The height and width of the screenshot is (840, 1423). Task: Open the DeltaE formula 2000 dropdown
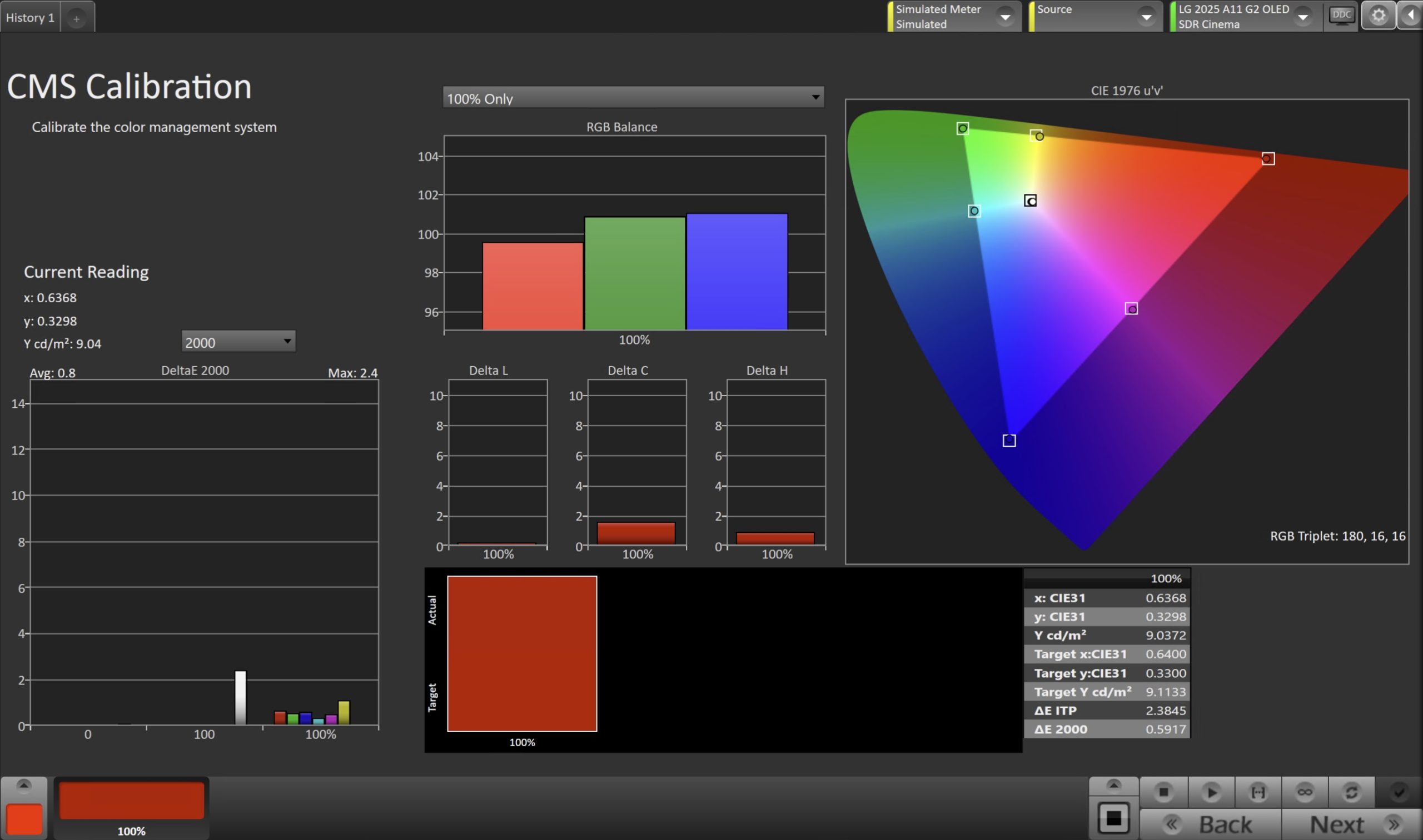tap(238, 342)
